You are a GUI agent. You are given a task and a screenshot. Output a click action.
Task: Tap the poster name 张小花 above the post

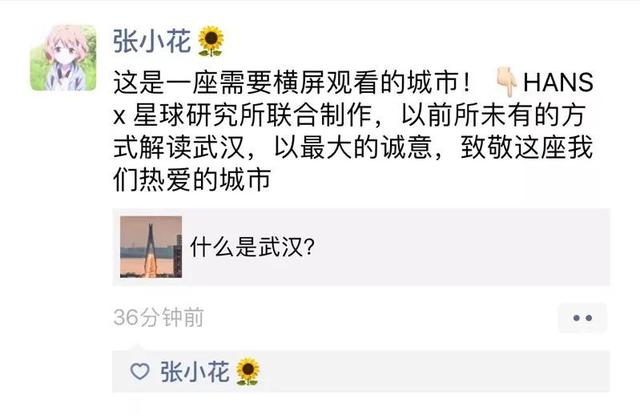tap(152, 41)
